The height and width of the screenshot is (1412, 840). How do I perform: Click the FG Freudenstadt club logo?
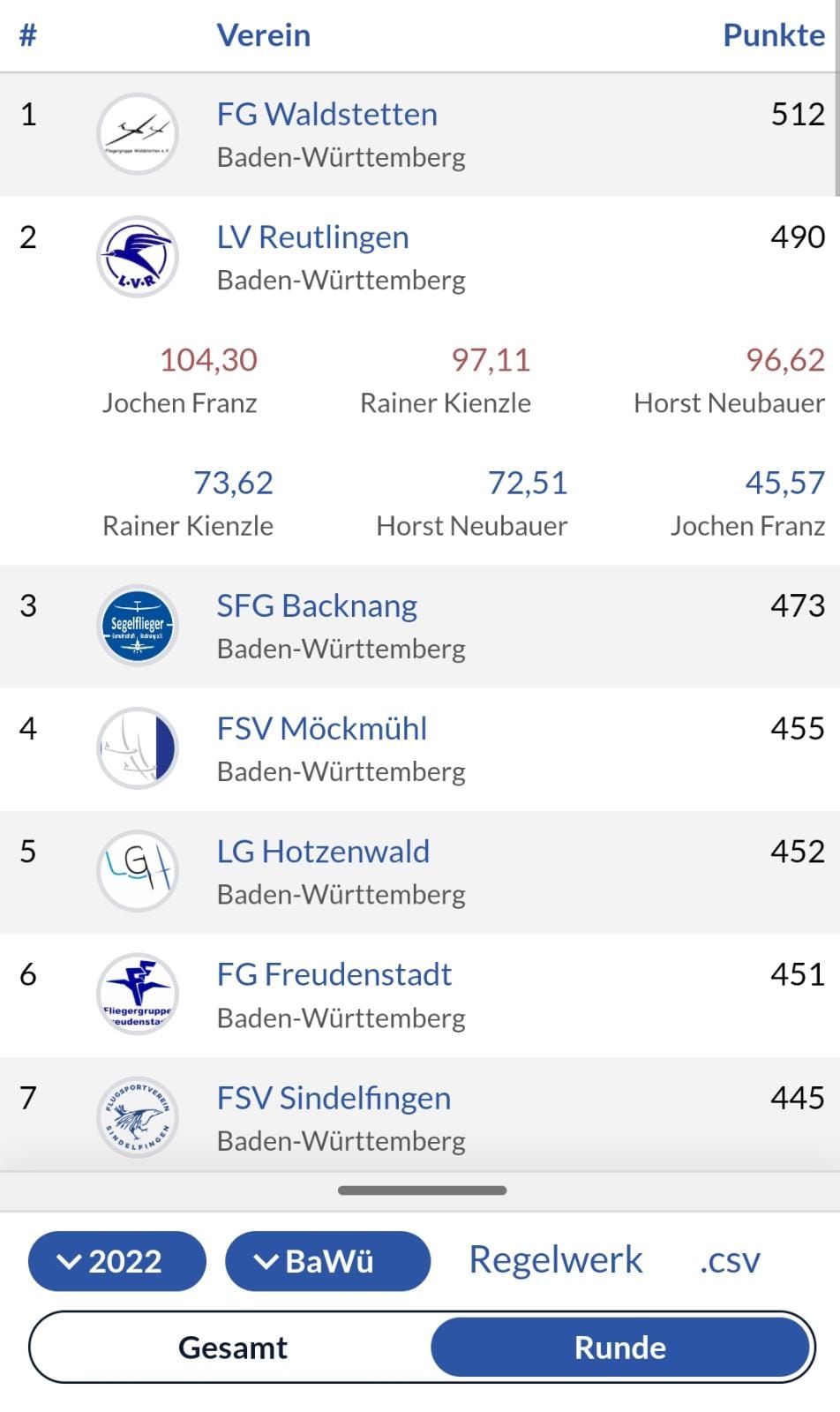coord(138,994)
